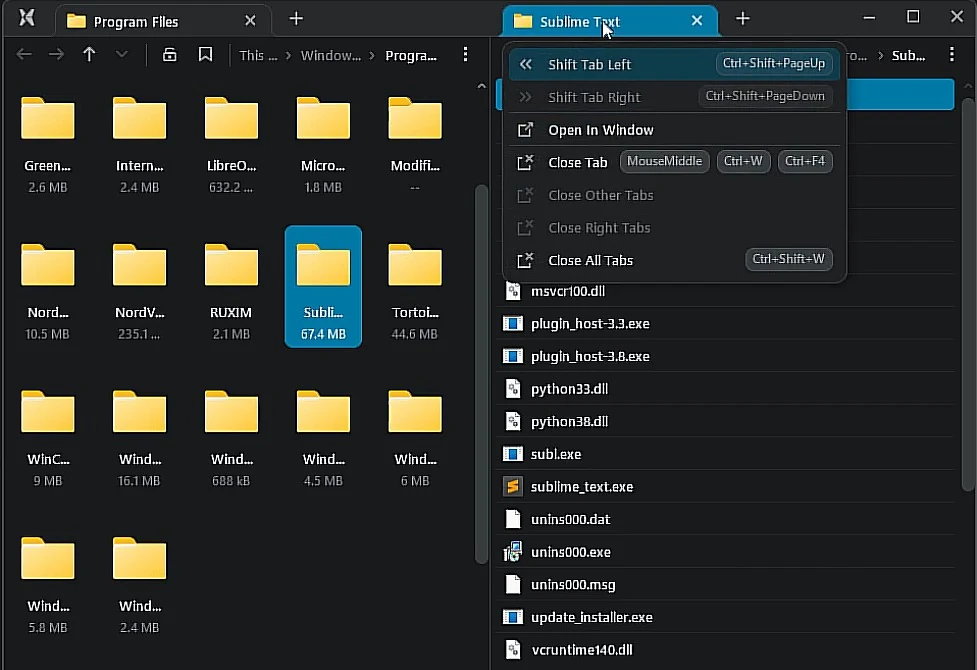Select plugin_host-3.8.exe file
Image resolution: width=977 pixels, height=670 pixels.
pos(726,356)
